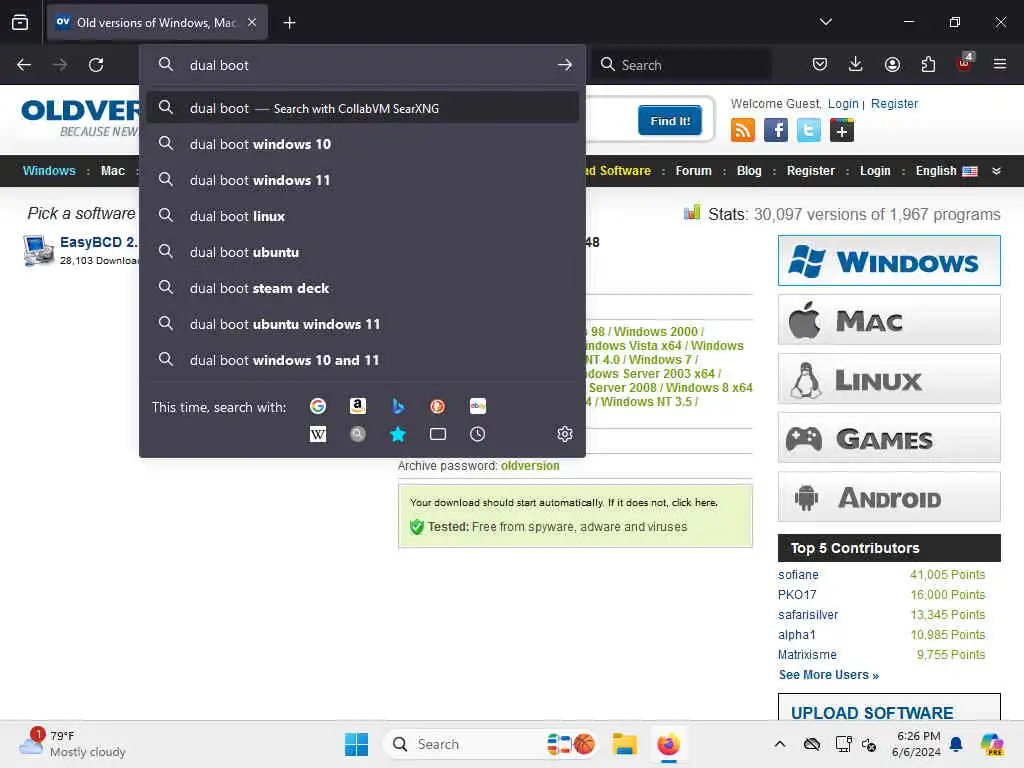
Task: Open contributor sofiane's profile
Action: click(x=798, y=575)
